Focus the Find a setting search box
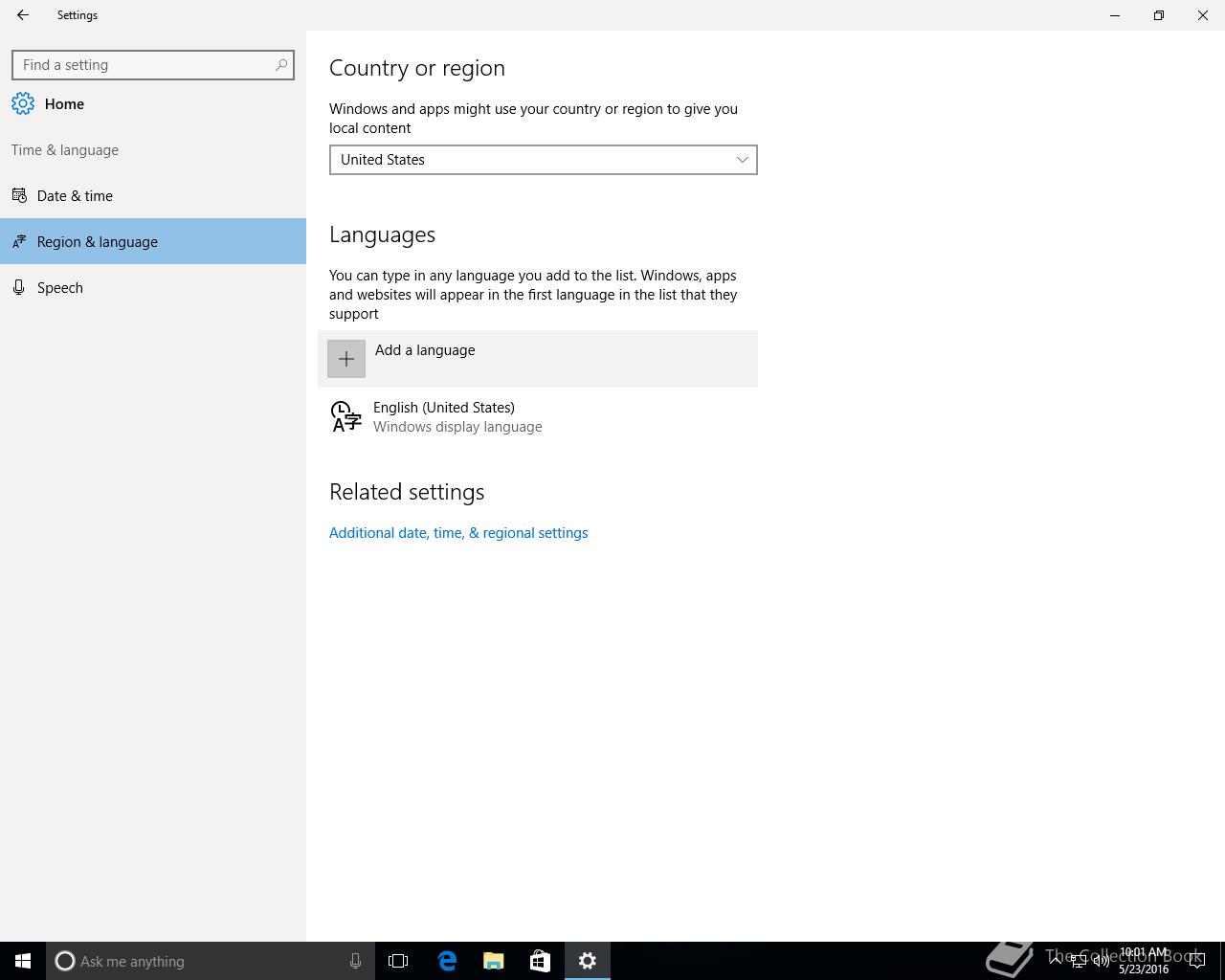Viewport: 1225px width, 980px height. 153,65
